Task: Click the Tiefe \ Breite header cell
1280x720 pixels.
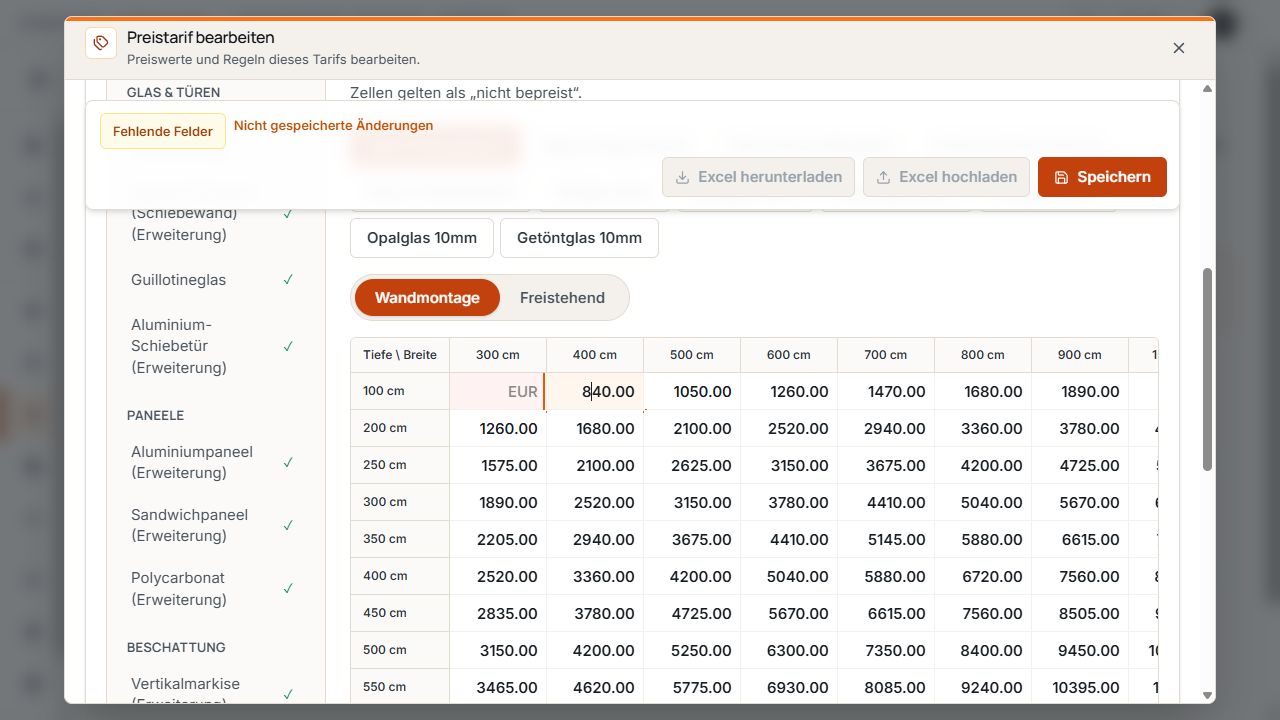Action: tap(400, 355)
